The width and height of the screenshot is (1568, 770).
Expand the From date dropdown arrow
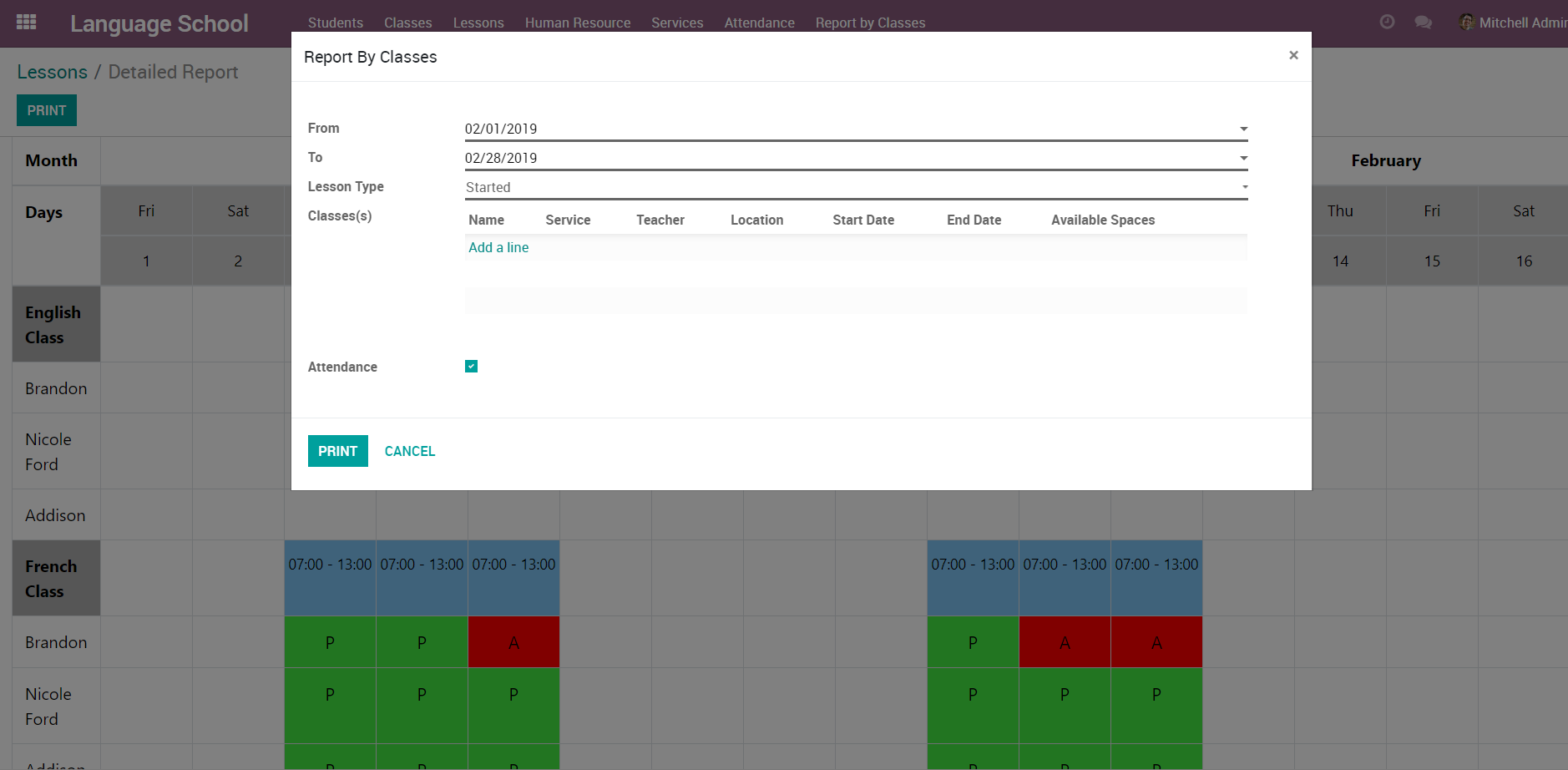[1243, 129]
